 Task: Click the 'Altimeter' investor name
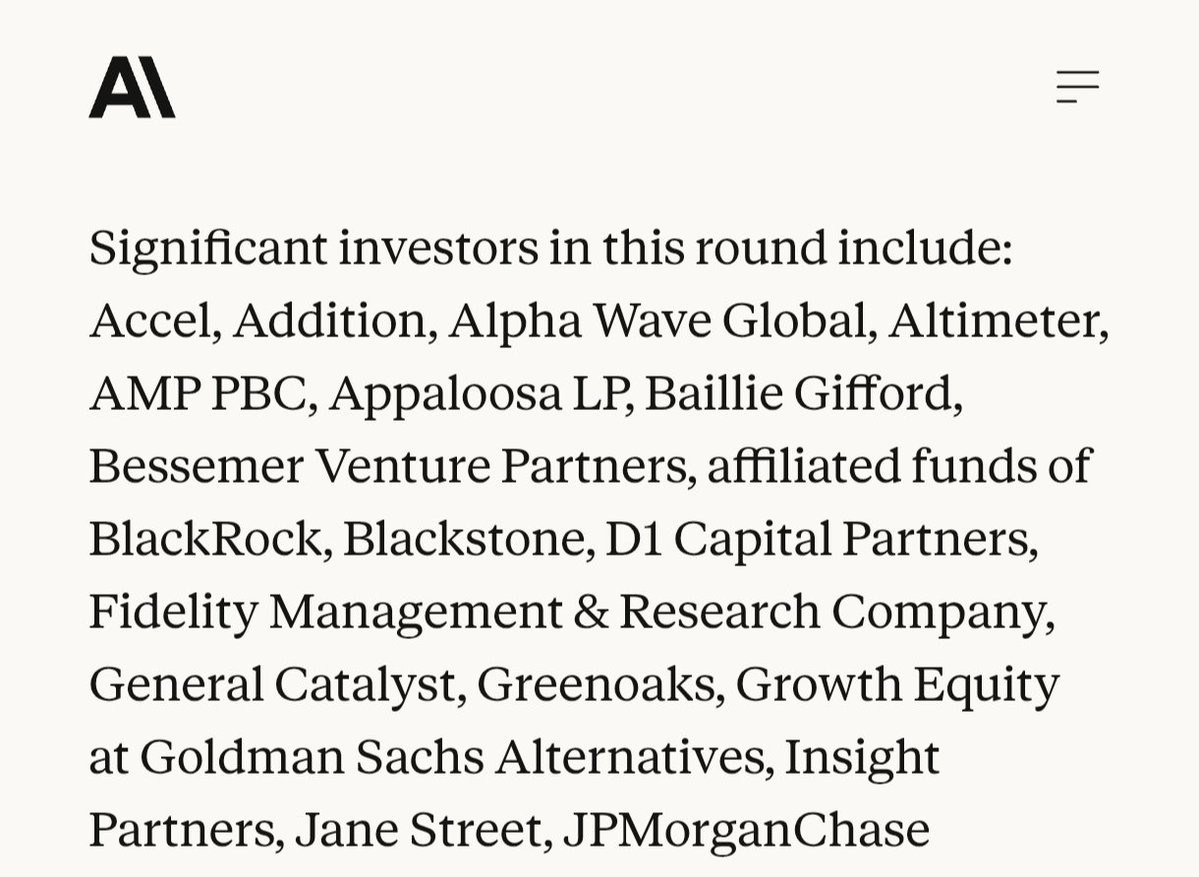pyautogui.click(x=996, y=320)
